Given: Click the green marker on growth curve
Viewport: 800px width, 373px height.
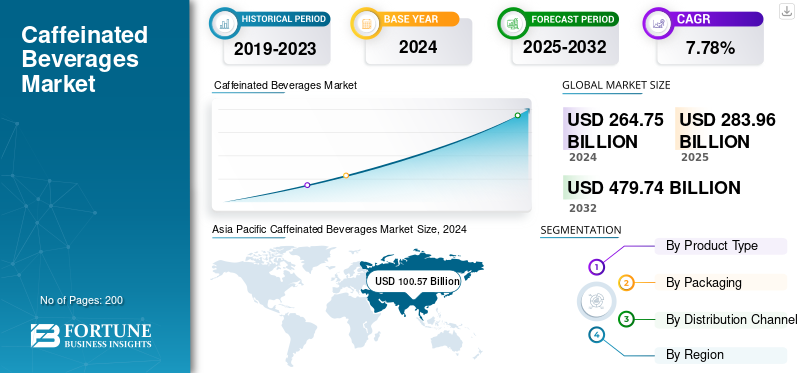Looking at the screenshot, I should 517,115.
